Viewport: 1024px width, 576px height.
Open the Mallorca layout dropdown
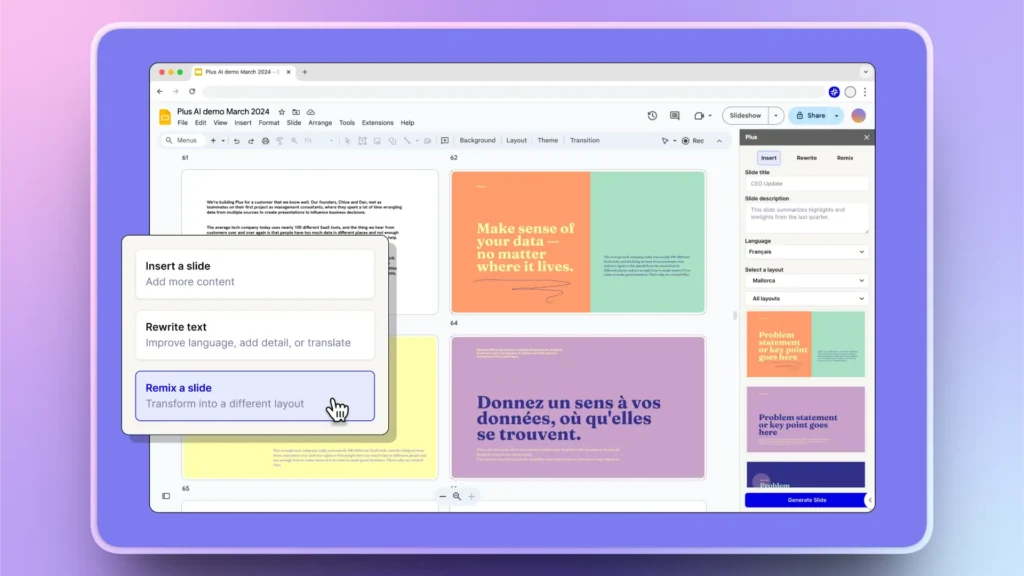[x=807, y=281]
